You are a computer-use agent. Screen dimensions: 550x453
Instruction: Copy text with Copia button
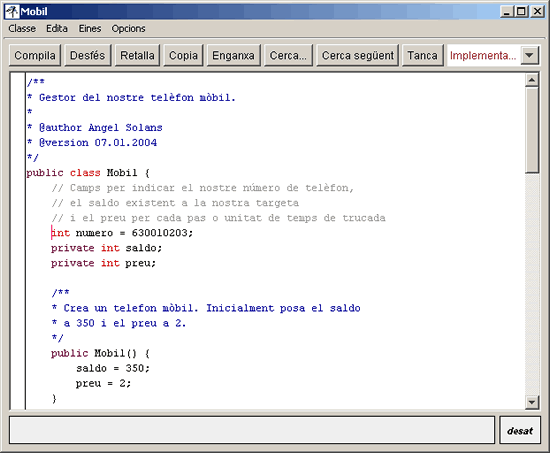[183, 55]
